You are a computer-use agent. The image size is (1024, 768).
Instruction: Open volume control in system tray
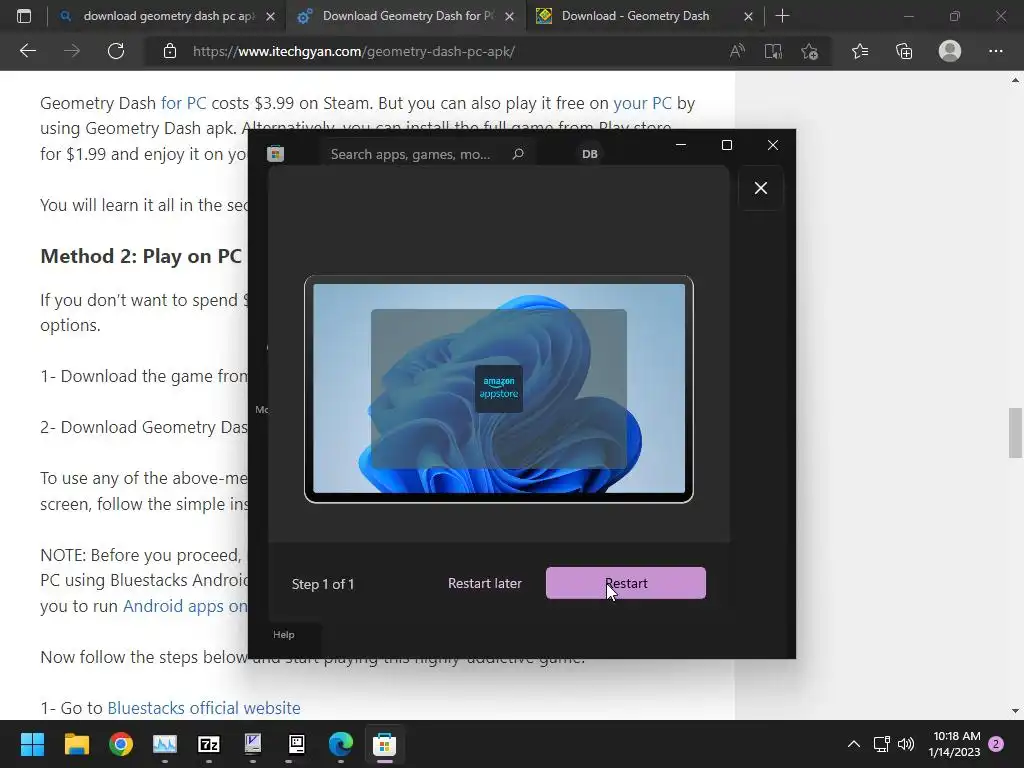[x=906, y=744]
